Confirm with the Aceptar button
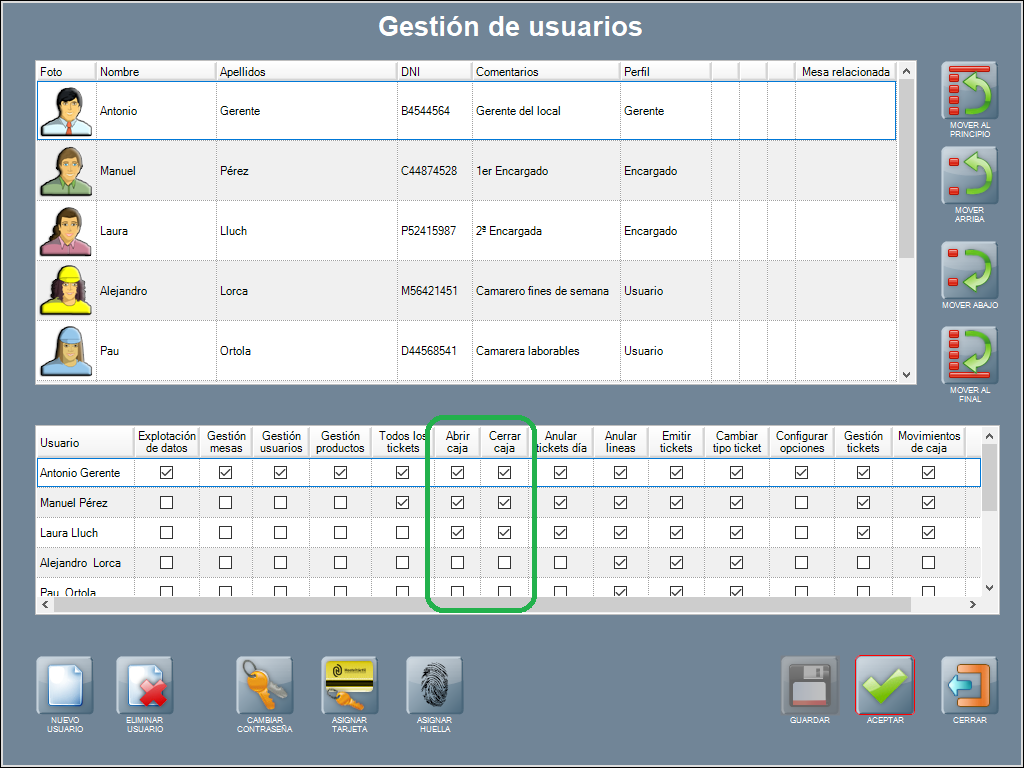 [x=885, y=686]
